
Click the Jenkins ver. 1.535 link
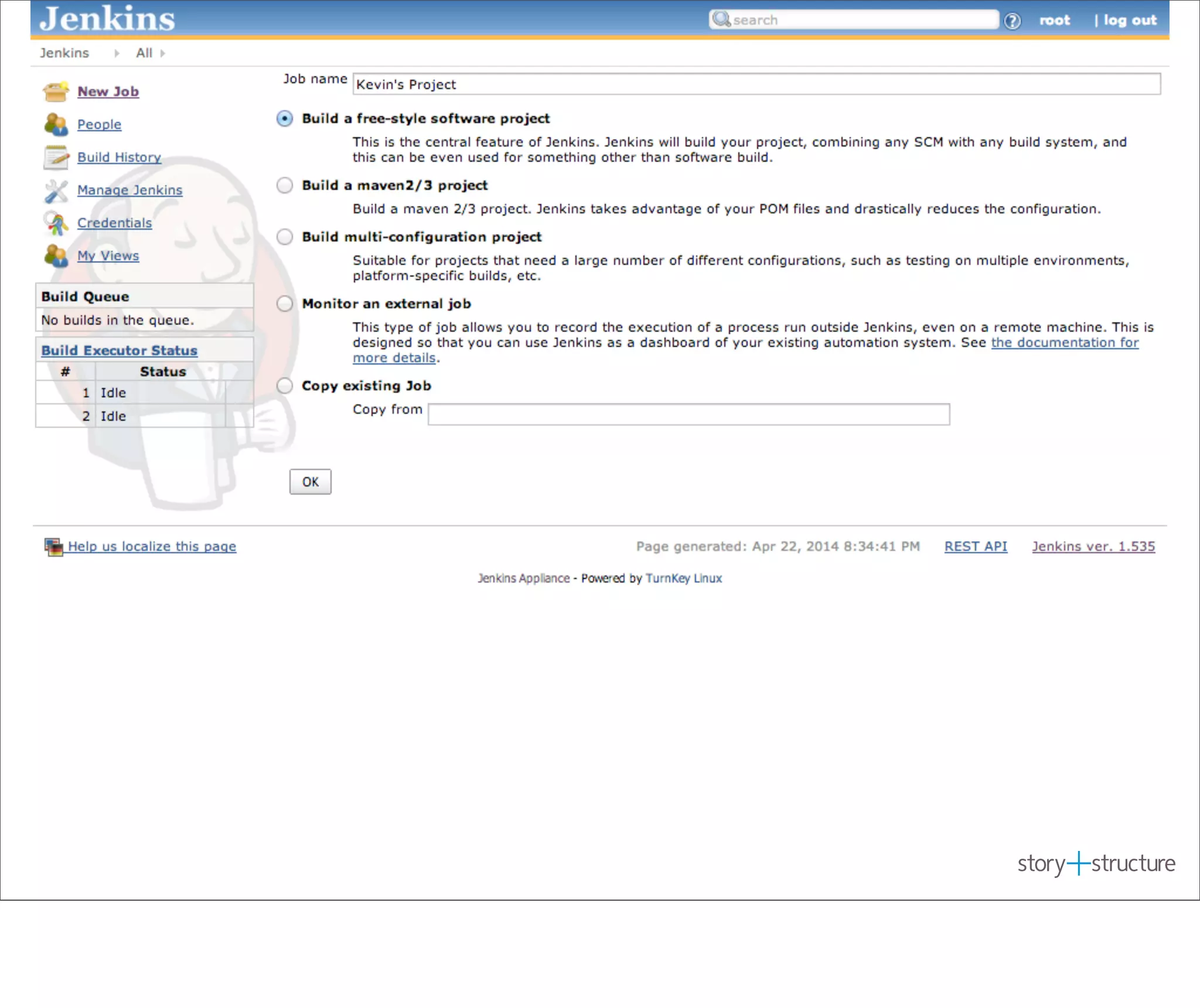[1093, 546]
